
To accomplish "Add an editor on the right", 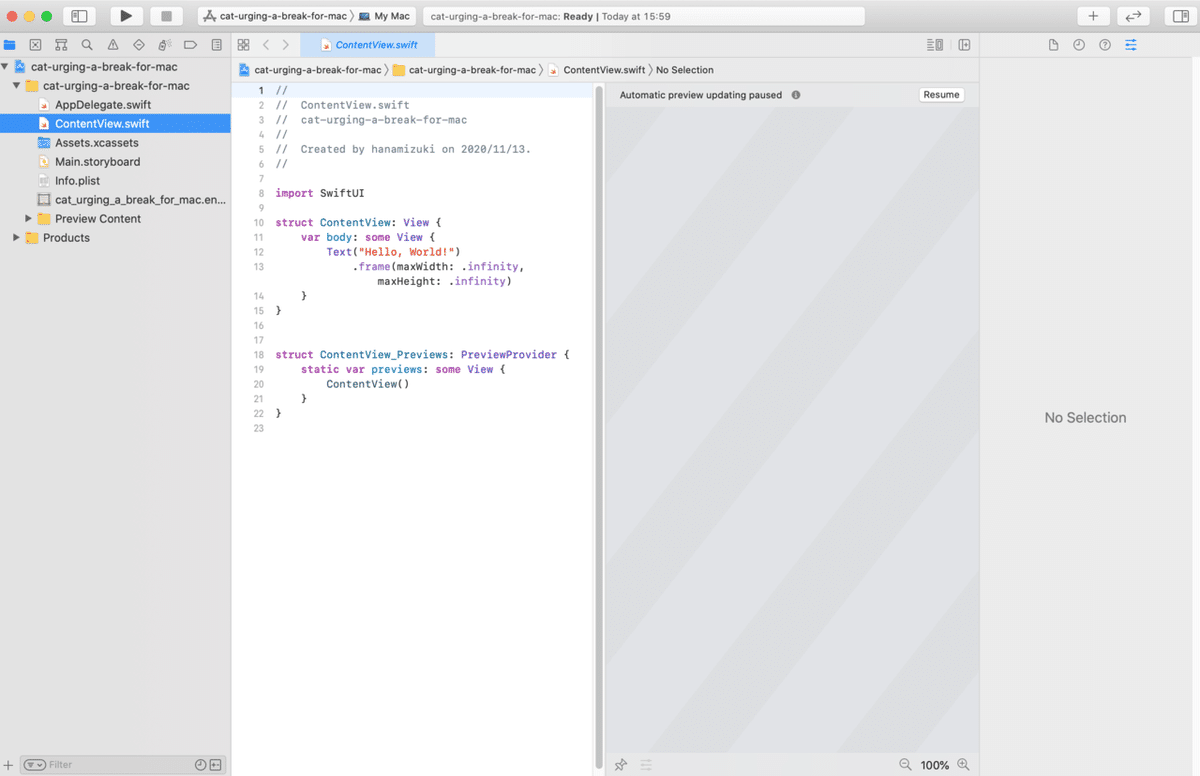I will click(964, 45).
